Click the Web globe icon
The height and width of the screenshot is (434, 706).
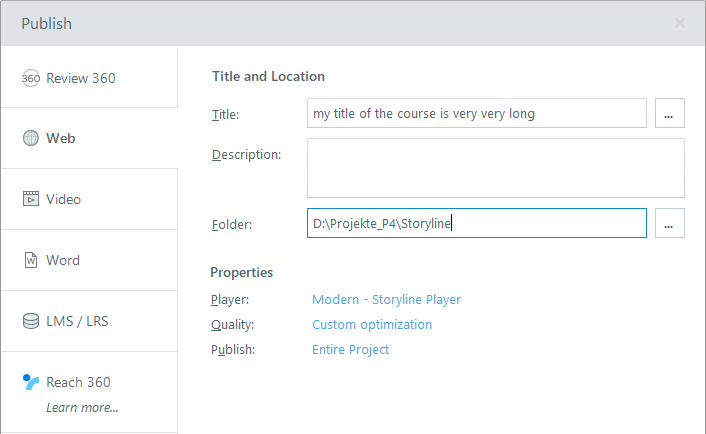[x=30, y=139]
